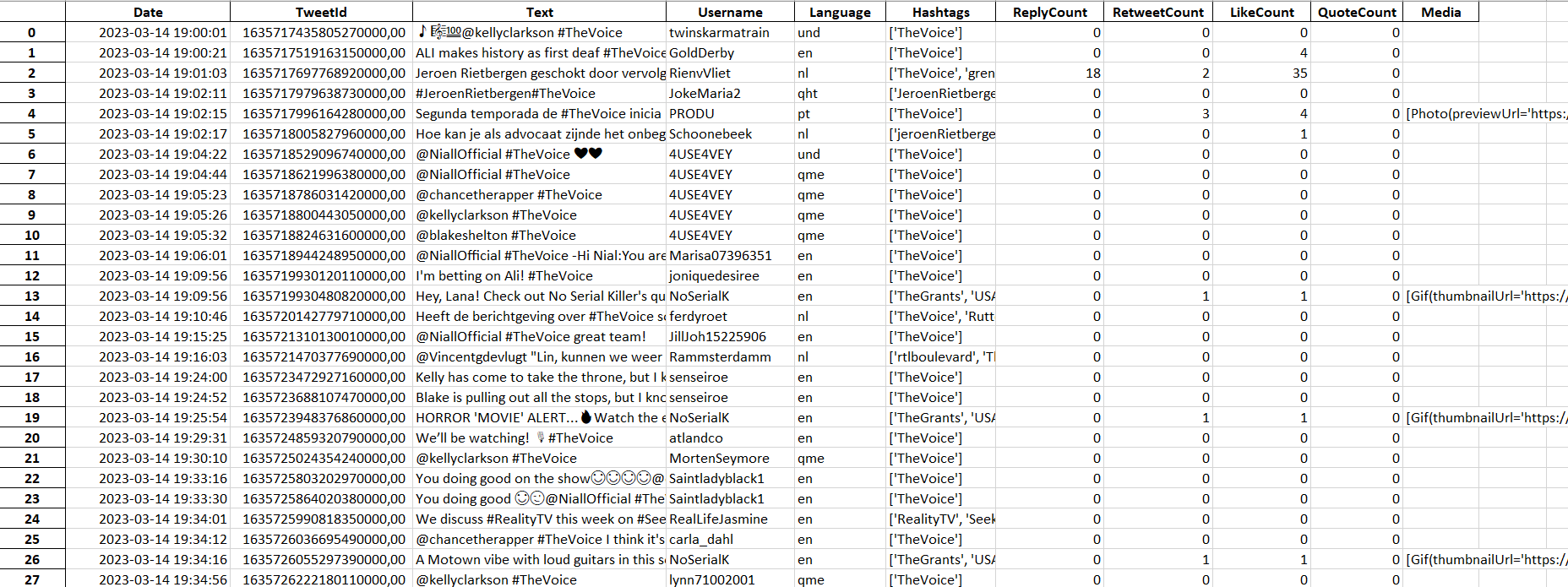Viewport: 1568px width, 587px height.
Task: Click username cell JillJoh15225906
Action: (x=730, y=336)
